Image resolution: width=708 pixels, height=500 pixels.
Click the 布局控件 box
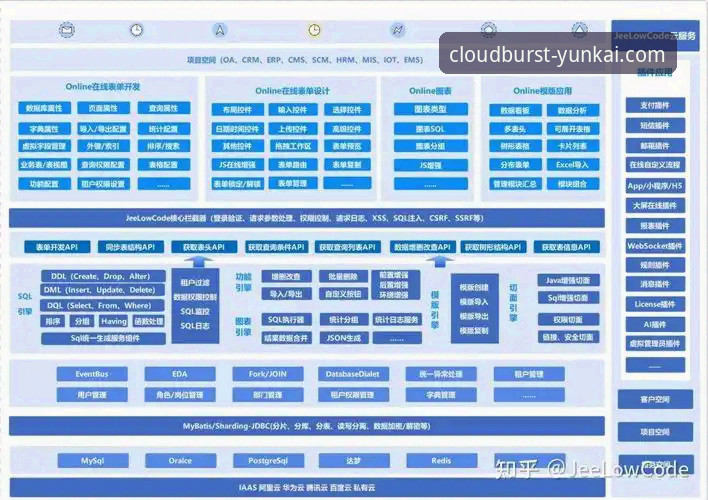[238, 110]
